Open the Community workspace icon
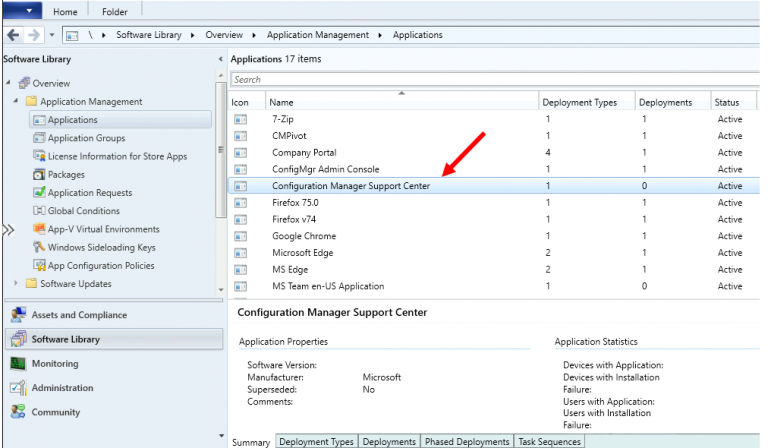The width and height of the screenshot is (768, 448). (x=17, y=412)
